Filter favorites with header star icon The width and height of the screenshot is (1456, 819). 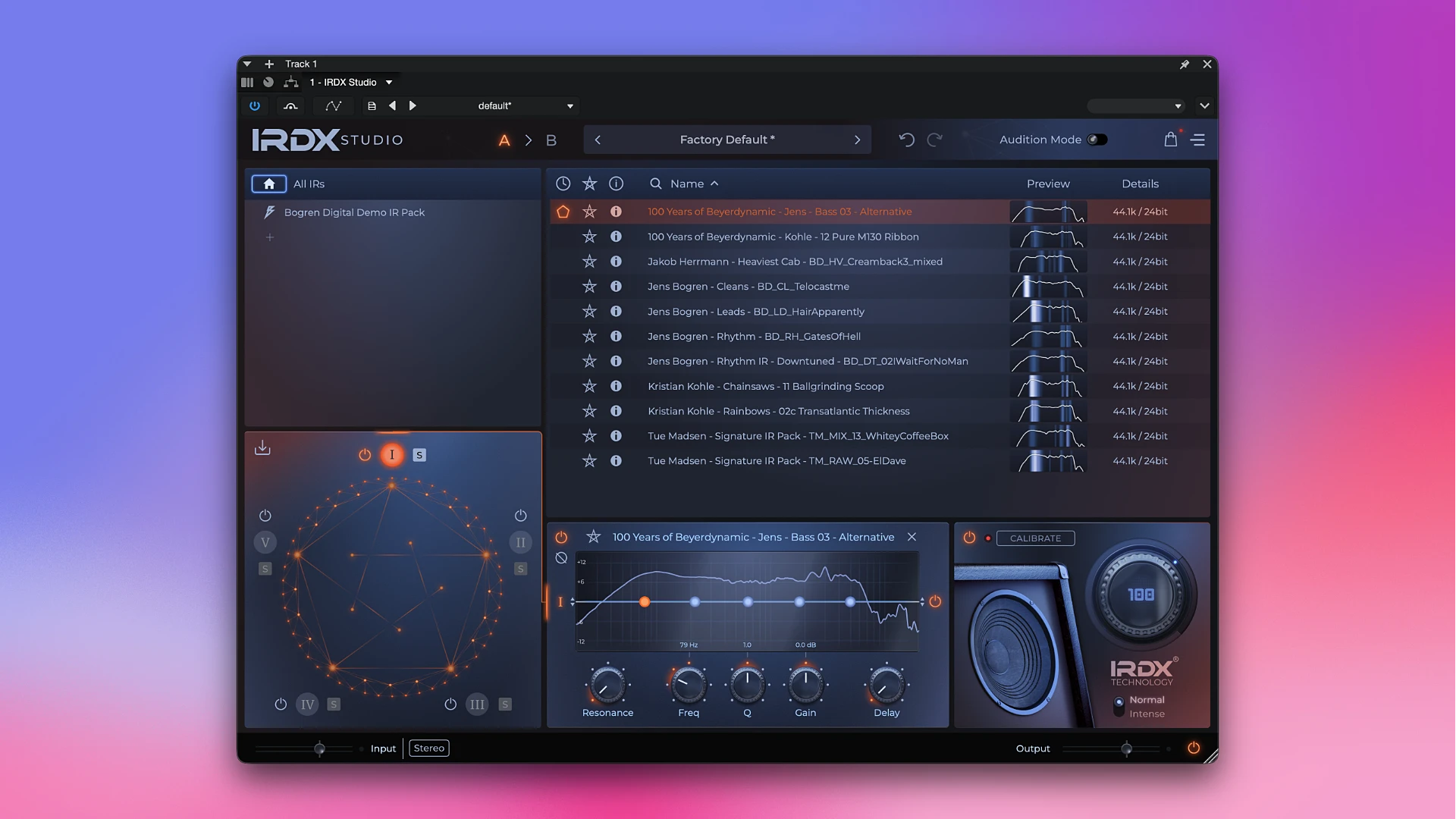[x=589, y=184]
